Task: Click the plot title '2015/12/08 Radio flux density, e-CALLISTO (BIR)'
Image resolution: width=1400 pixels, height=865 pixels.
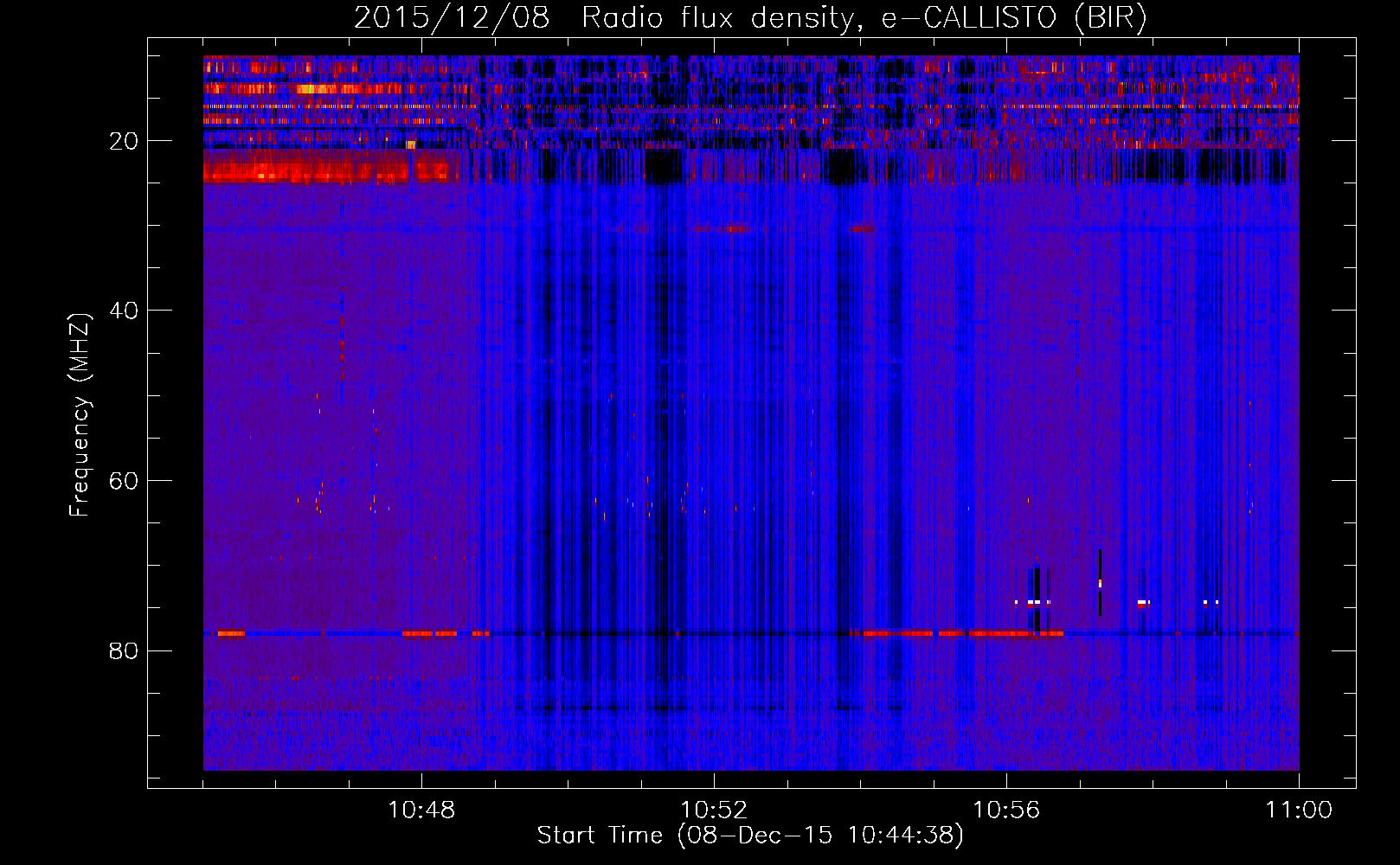Action: point(750,18)
